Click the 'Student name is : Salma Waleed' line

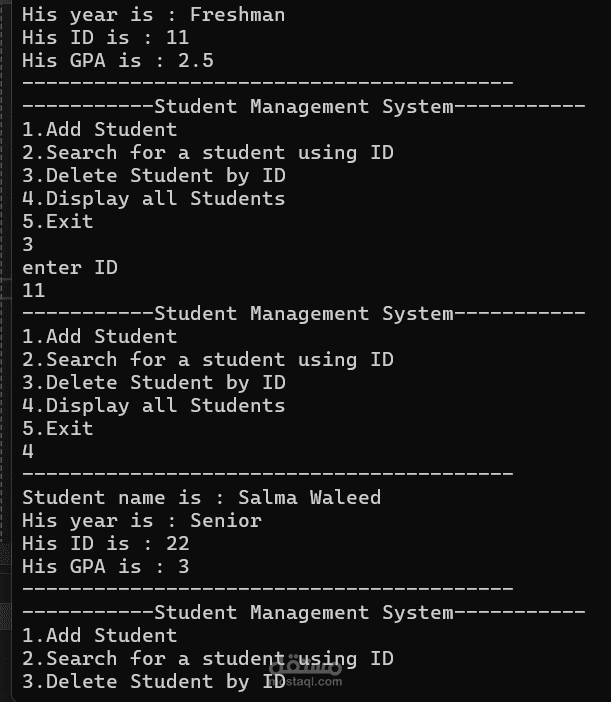(201, 497)
